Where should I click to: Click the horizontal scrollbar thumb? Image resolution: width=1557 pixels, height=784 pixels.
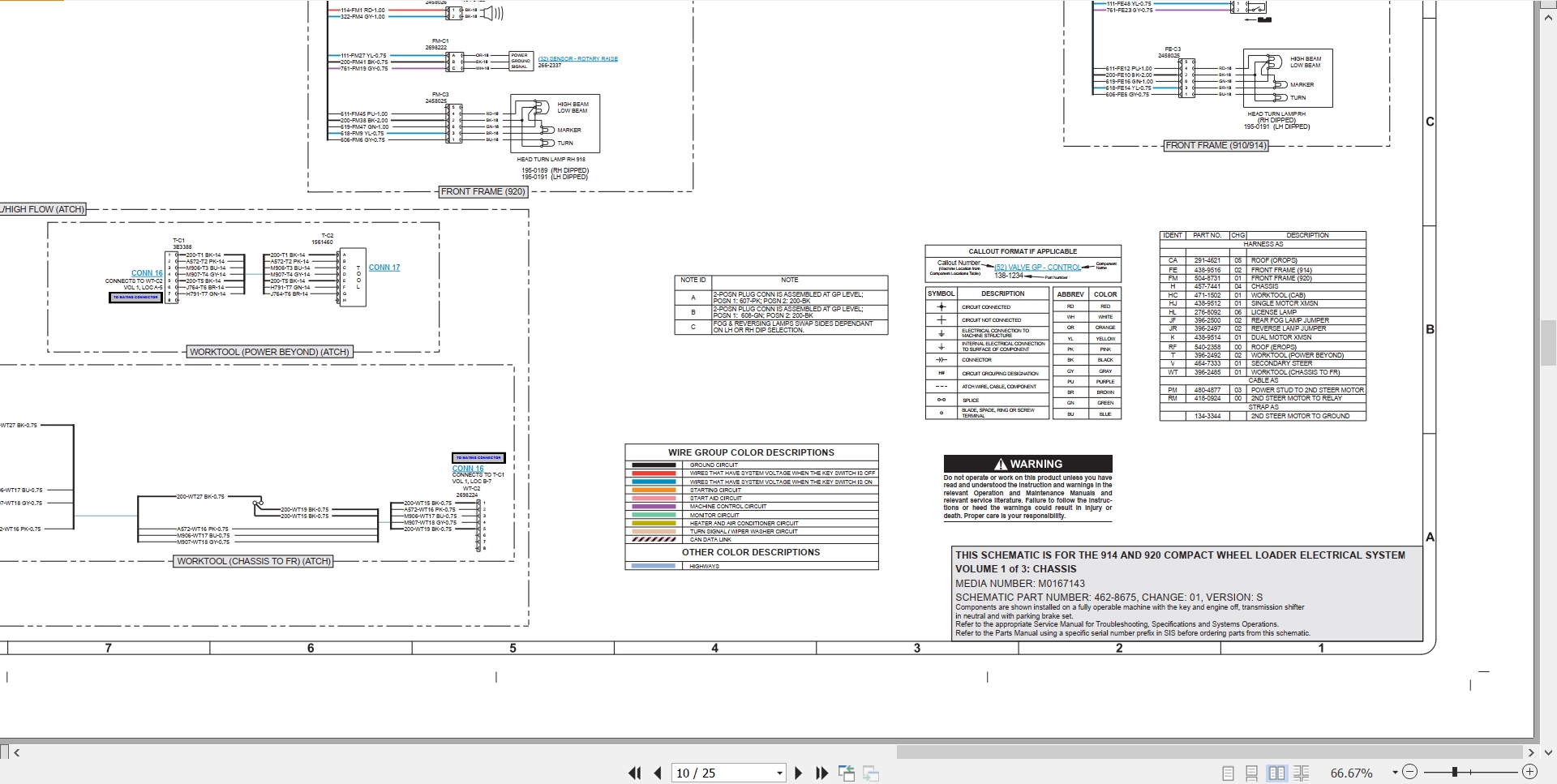click(x=1209, y=752)
